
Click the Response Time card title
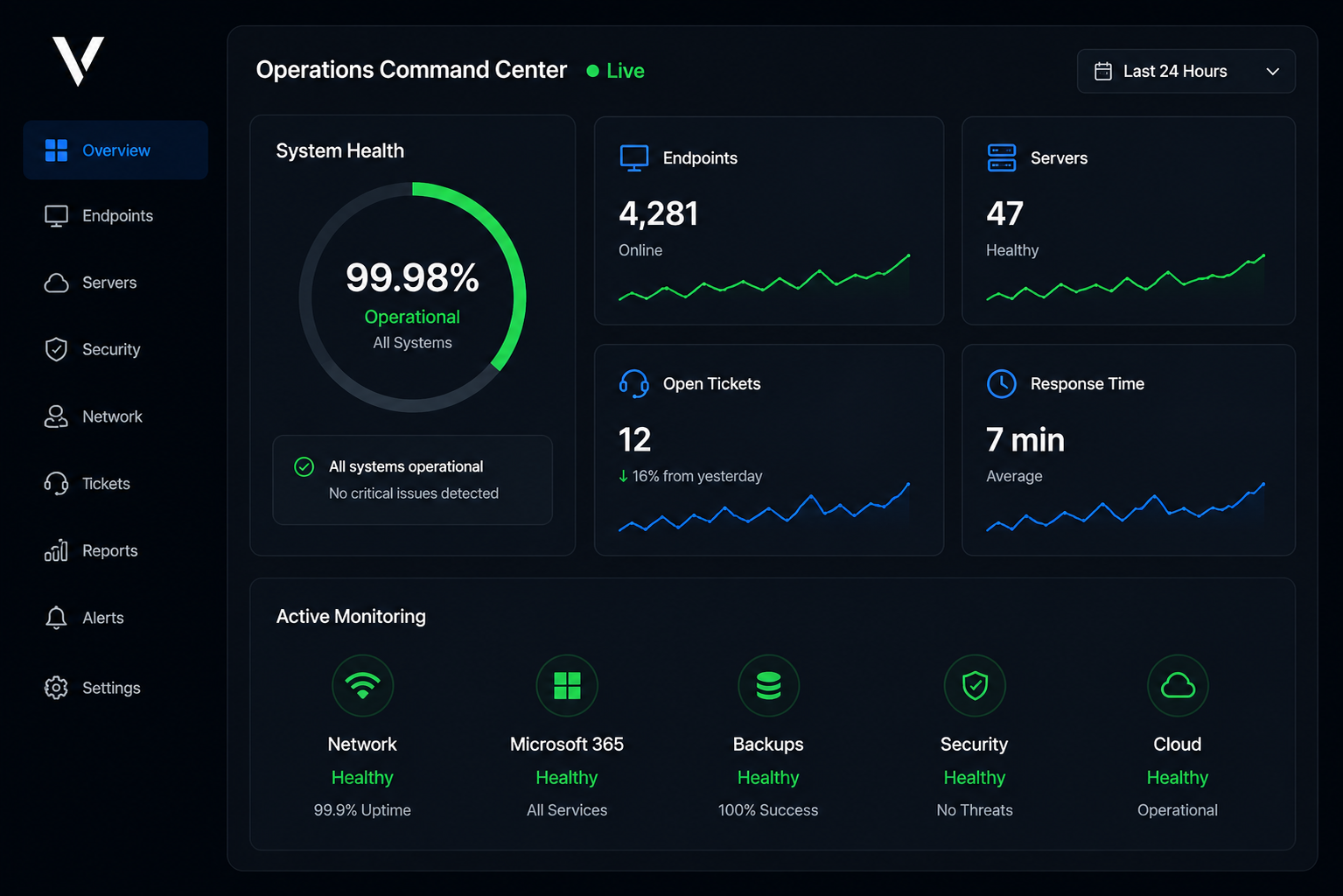(1088, 384)
